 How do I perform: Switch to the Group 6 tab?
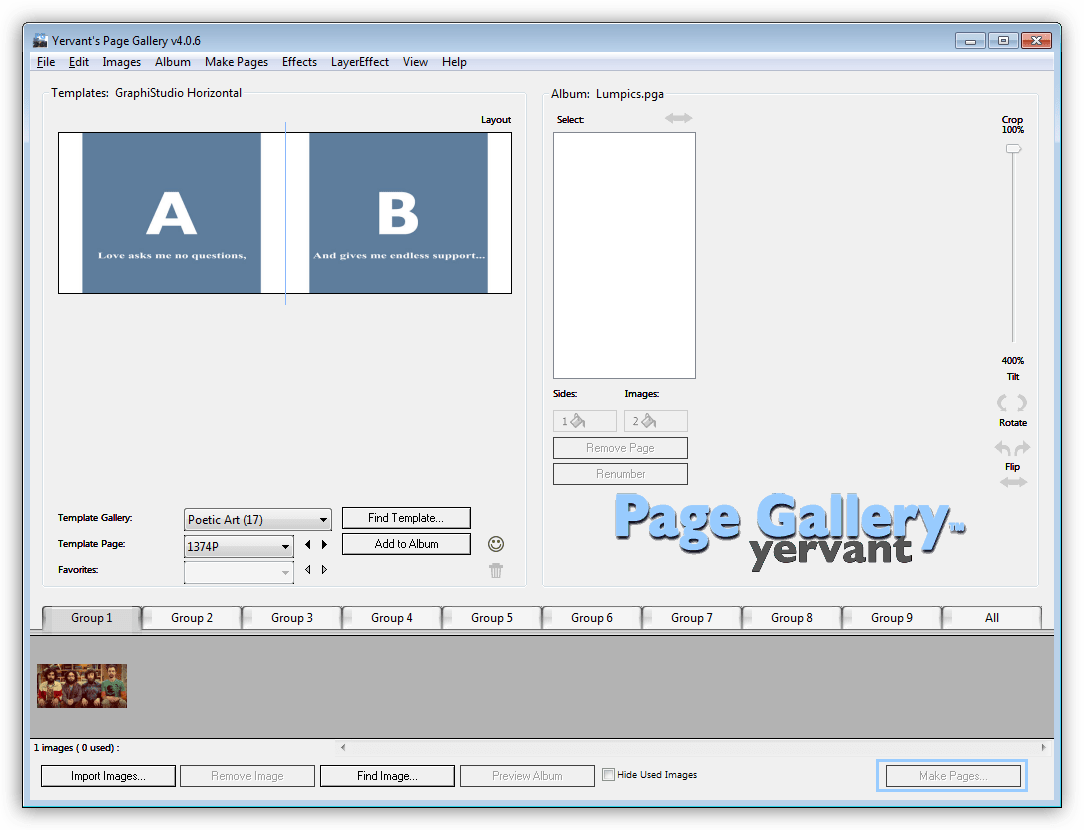click(592, 618)
